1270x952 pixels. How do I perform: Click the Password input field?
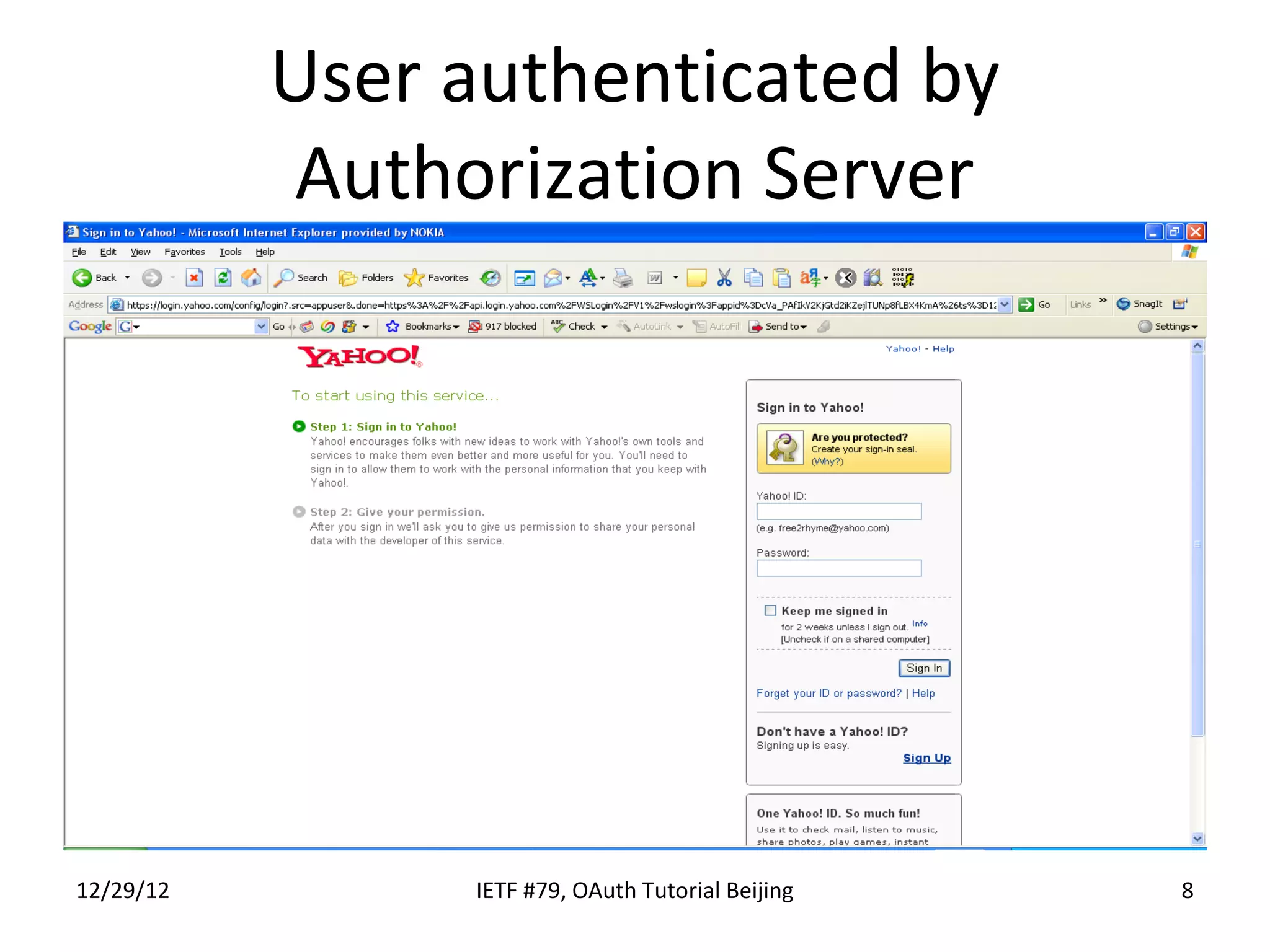(x=838, y=568)
